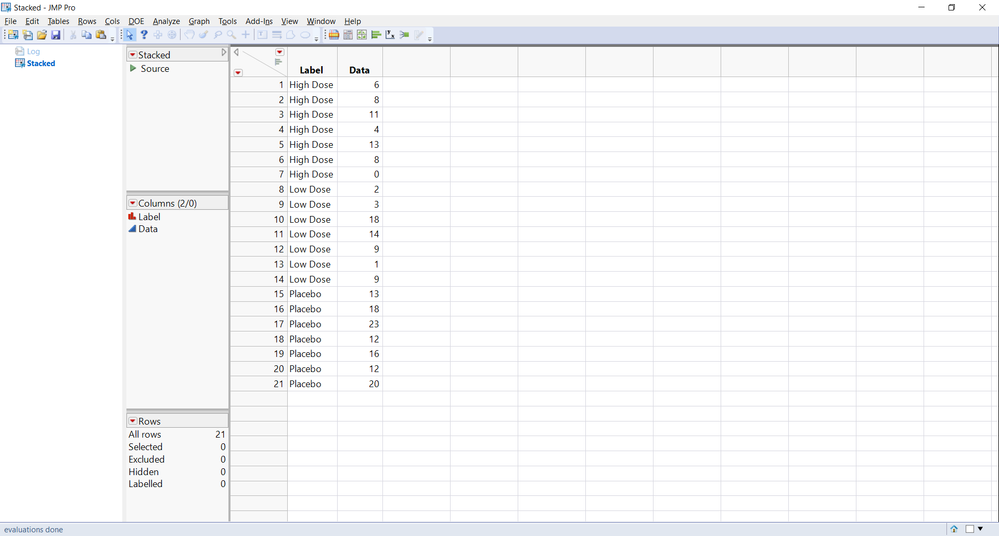Select the Lines drawing tool
Viewport: 999px width, 536px height.
[x=277, y=35]
